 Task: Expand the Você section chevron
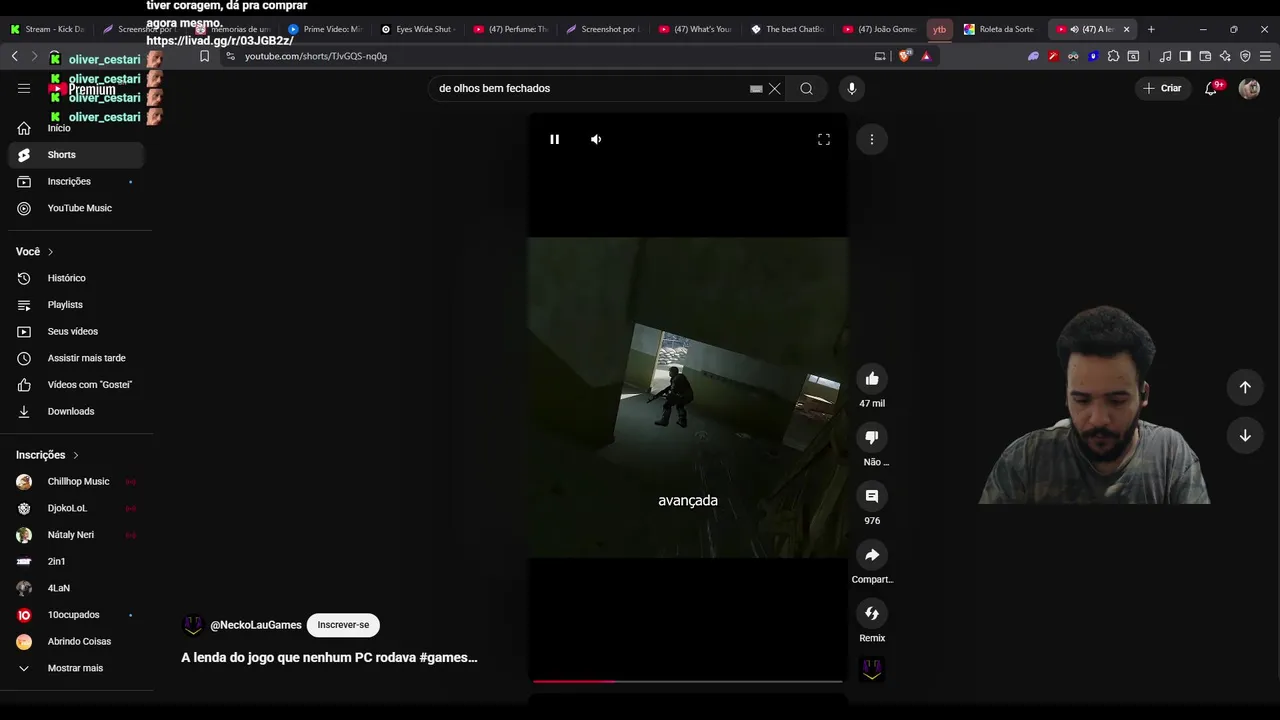[x=51, y=252]
